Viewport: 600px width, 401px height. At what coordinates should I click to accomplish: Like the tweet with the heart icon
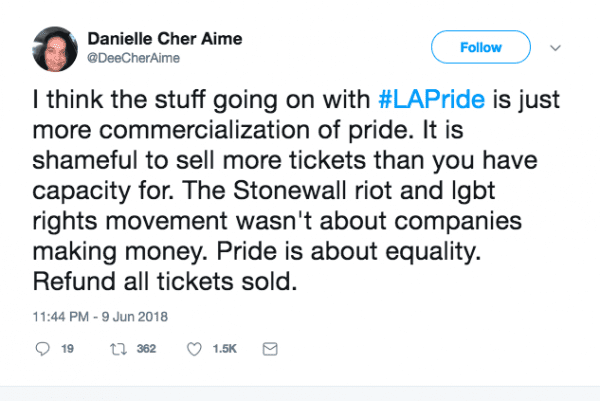(x=194, y=349)
